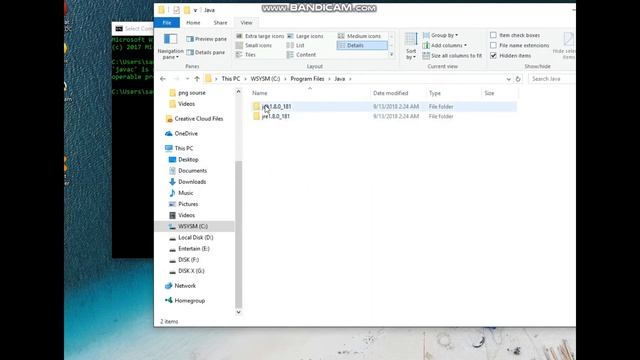Click WSYSM (C:) in address bar
This screenshot has width=640, height=360.
(x=265, y=79)
